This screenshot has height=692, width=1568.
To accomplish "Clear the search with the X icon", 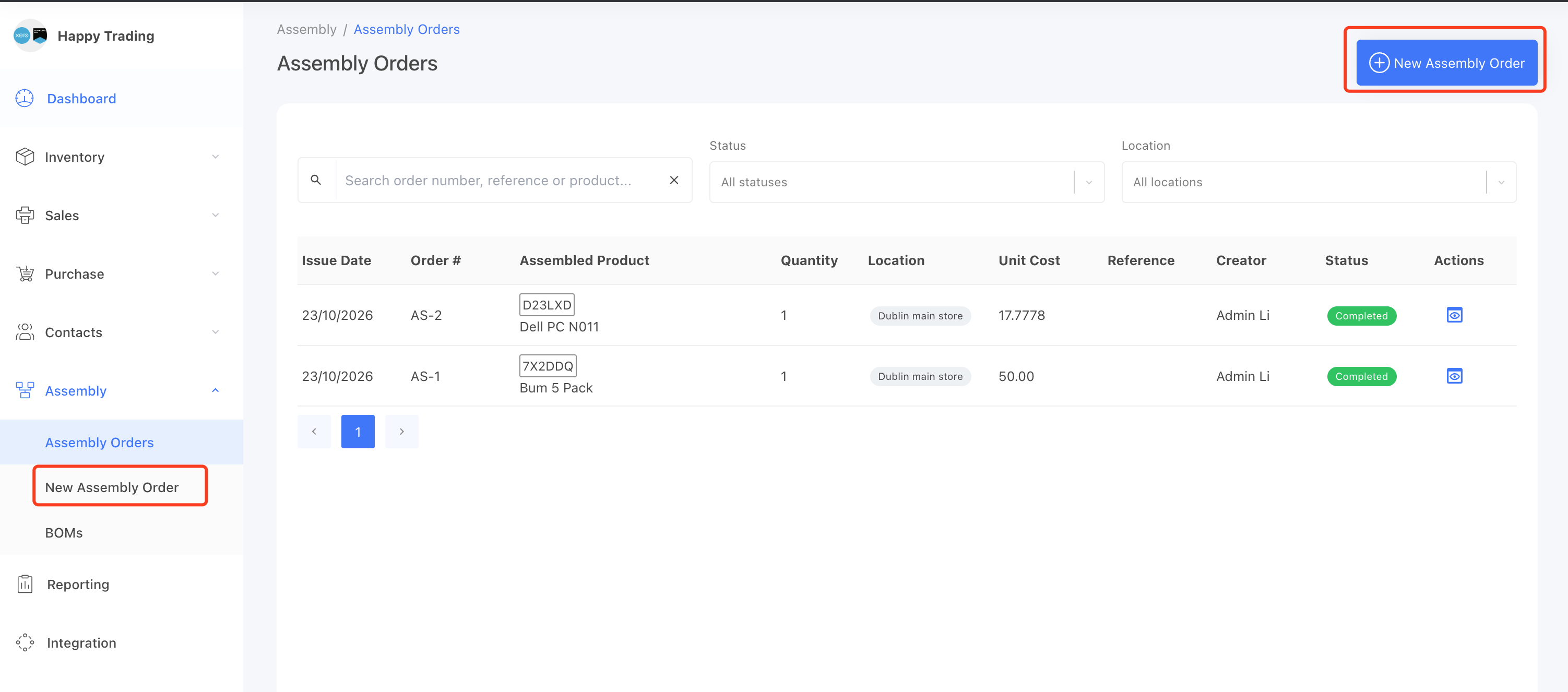I will point(674,180).
